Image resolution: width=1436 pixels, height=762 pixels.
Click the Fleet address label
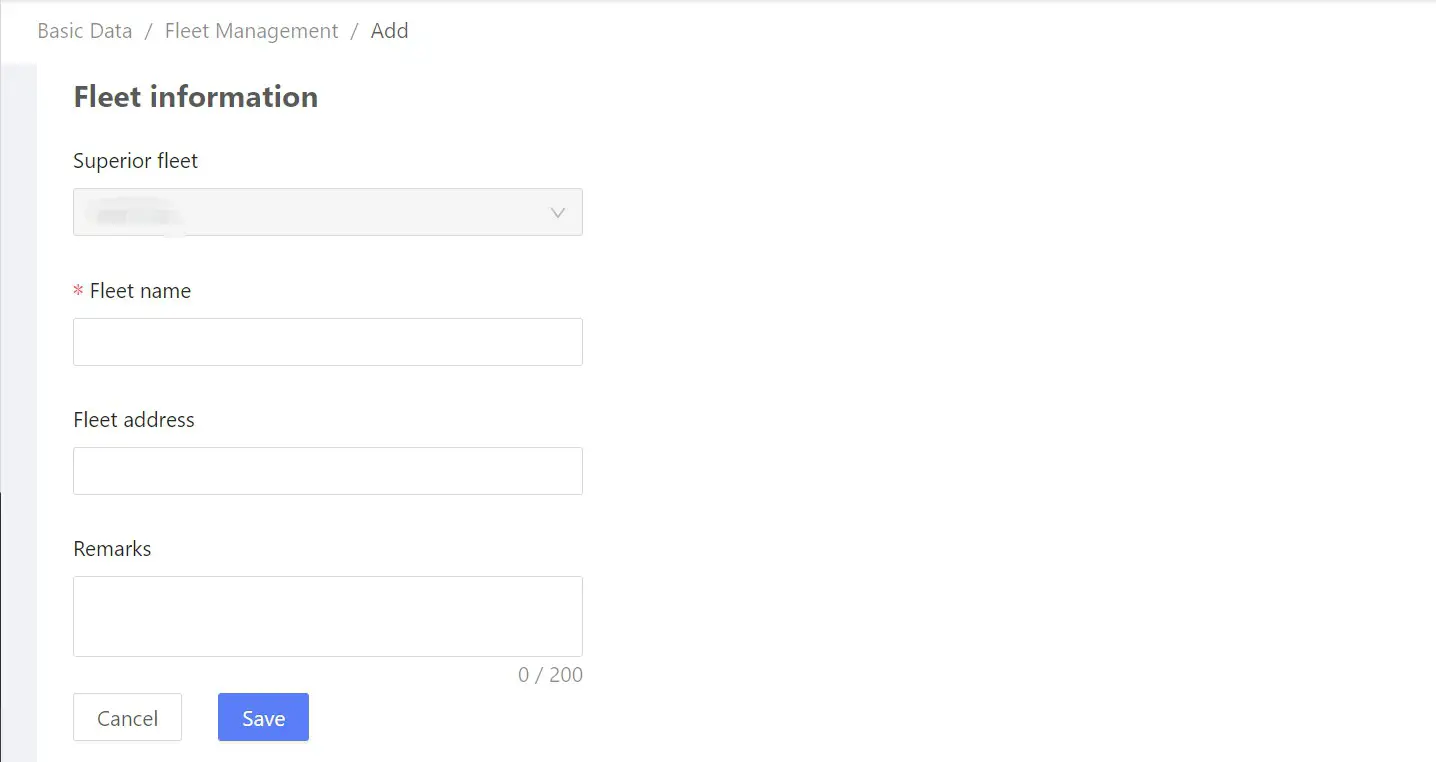[133, 419]
